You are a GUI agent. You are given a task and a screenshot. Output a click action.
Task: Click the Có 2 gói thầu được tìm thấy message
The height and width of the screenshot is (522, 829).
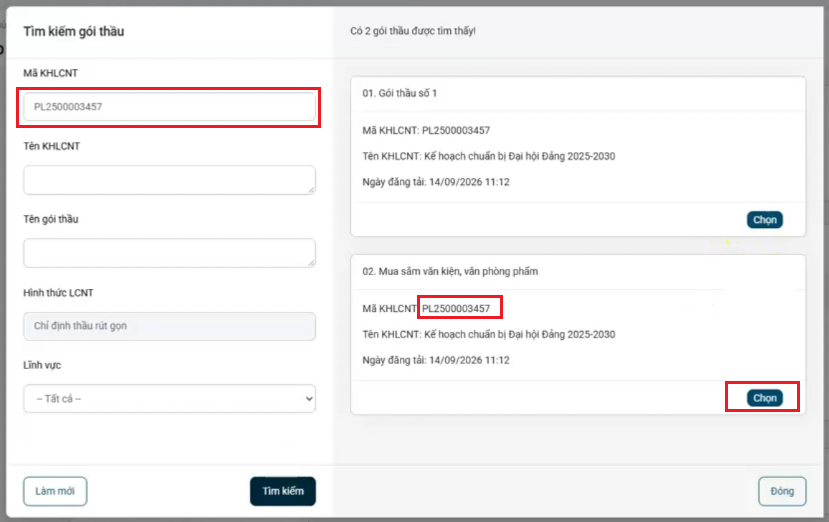(413, 31)
